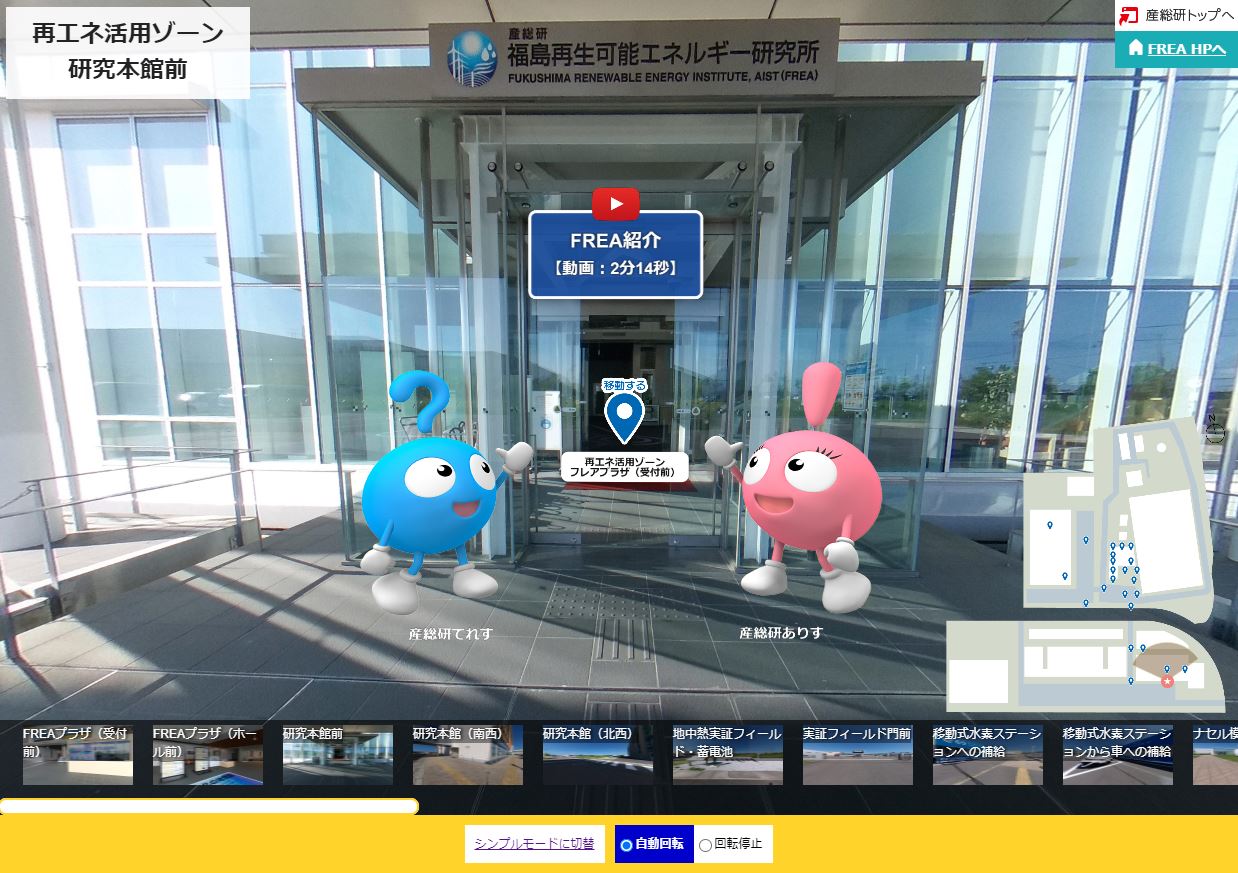Click the 産総研ありす name label
The image size is (1238, 873).
point(781,633)
